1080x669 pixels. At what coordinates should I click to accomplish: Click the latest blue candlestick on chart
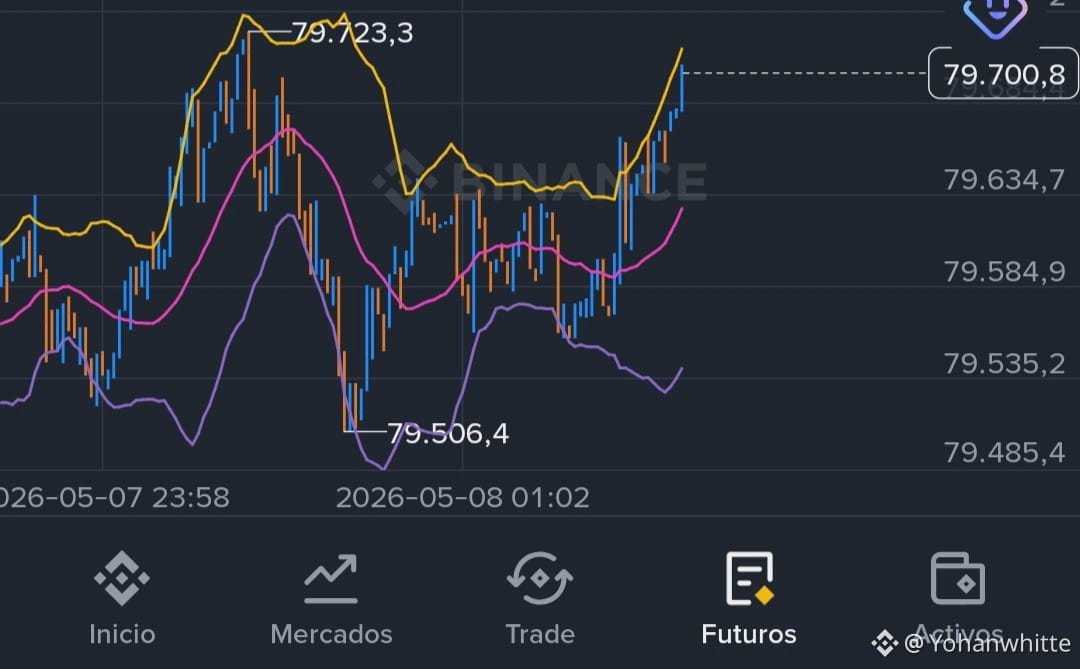click(x=682, y=88)
